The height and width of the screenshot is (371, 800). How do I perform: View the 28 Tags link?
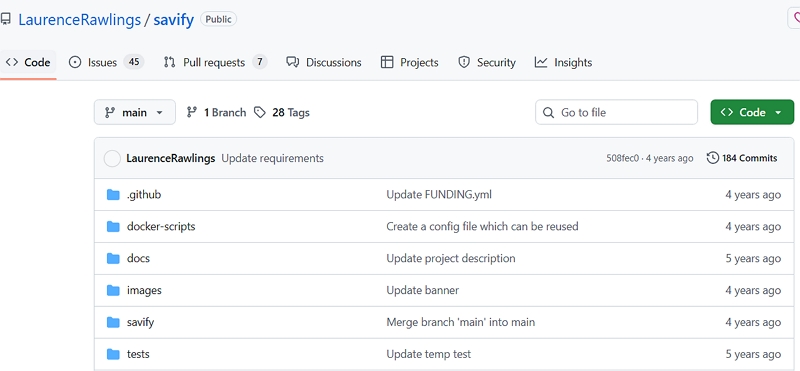pos(282,112)
